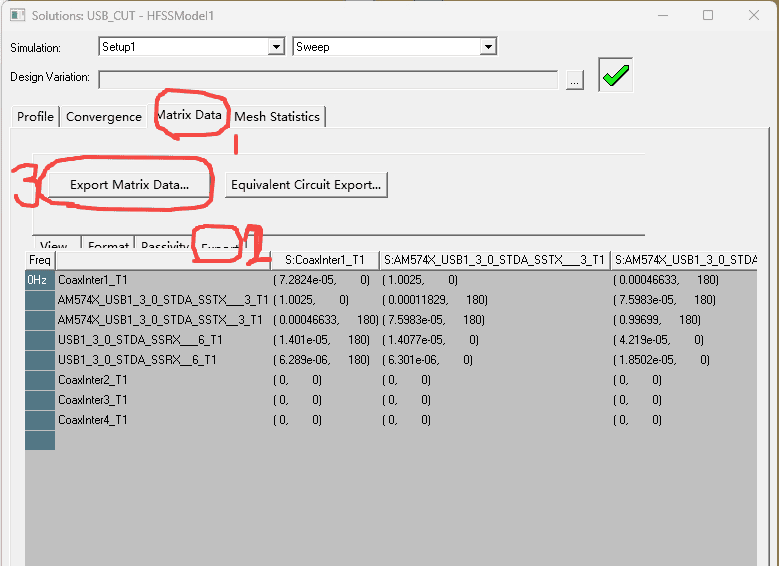Viewport: 779px width, 566px height.
Task: Open the Sweep selection dropdown
Action: tap(488, 47)
